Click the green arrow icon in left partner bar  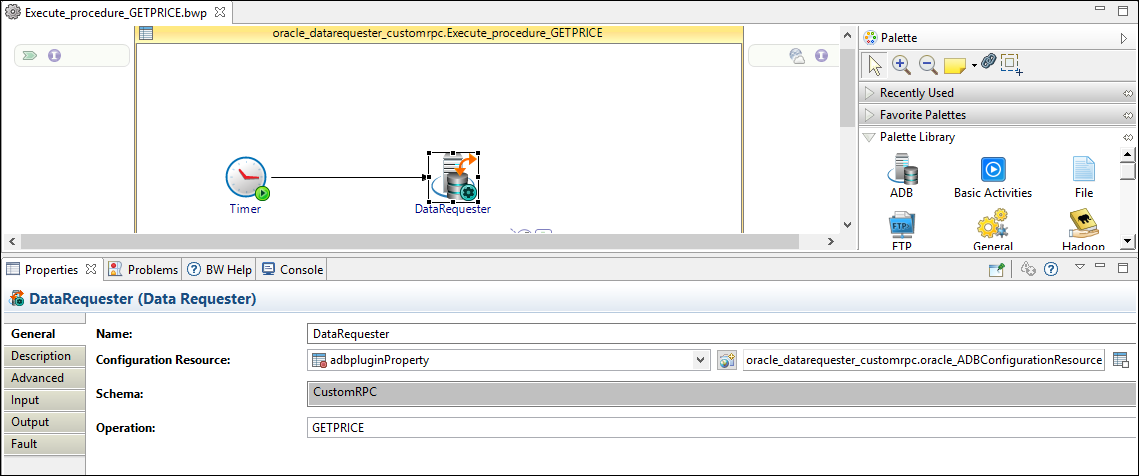30,55
